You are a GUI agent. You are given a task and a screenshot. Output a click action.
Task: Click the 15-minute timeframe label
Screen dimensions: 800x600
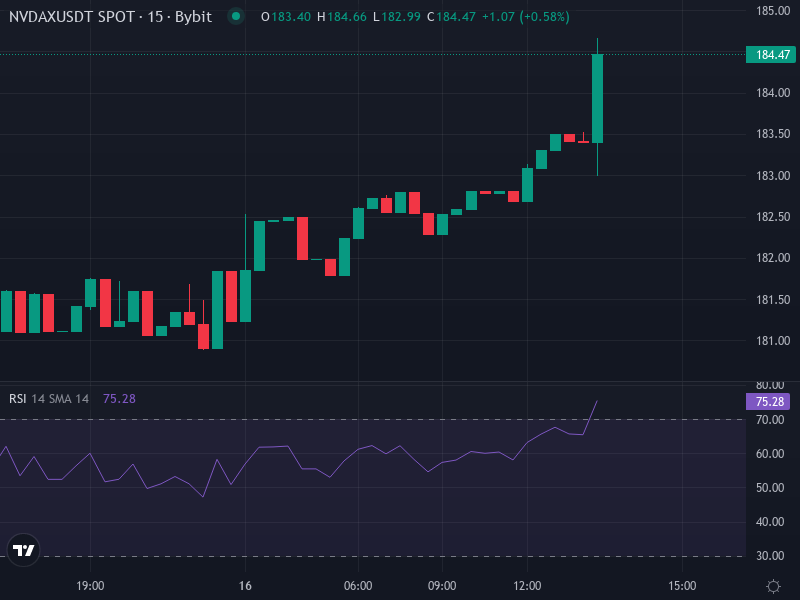click(x=156, y=16)
